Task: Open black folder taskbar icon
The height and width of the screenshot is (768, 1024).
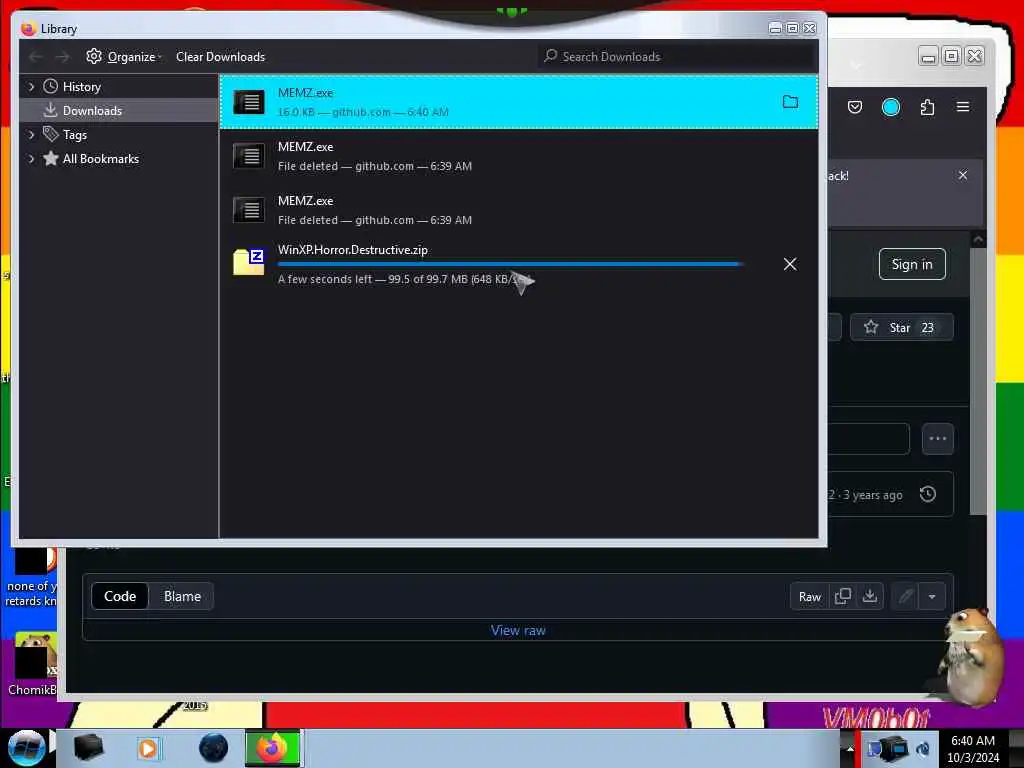Action: pos(88,748)
